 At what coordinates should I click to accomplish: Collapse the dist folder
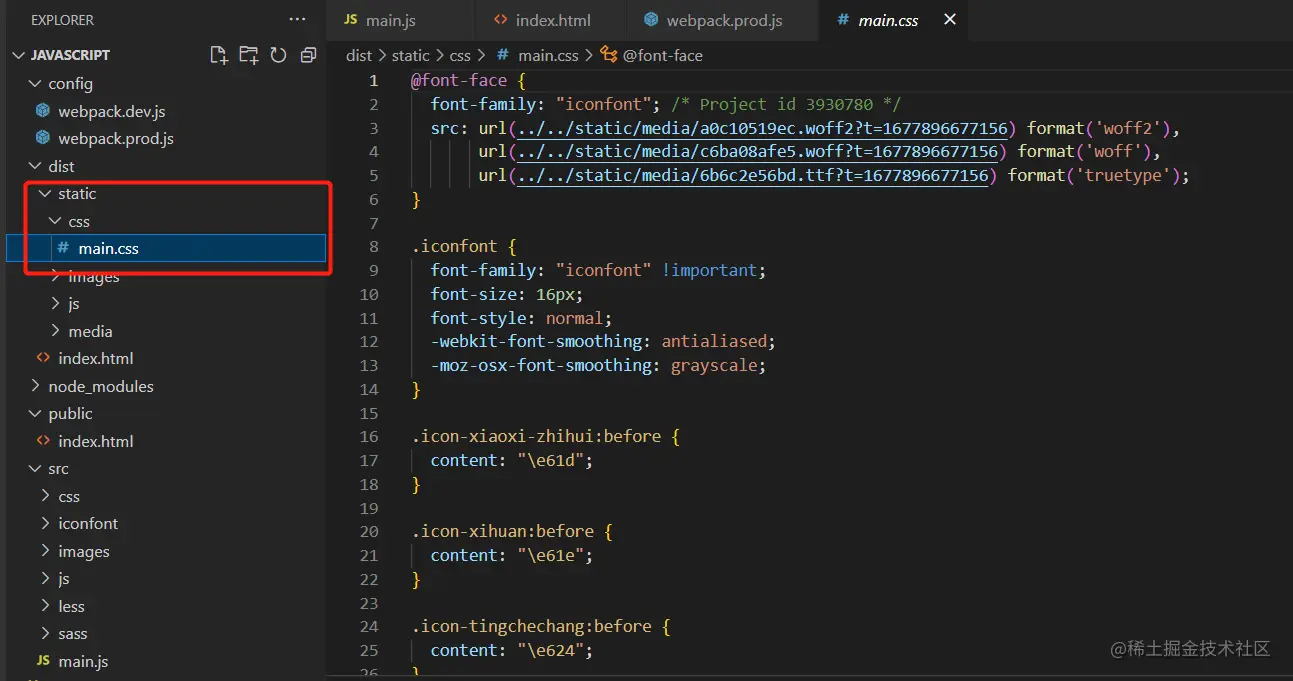click(35, 166)
